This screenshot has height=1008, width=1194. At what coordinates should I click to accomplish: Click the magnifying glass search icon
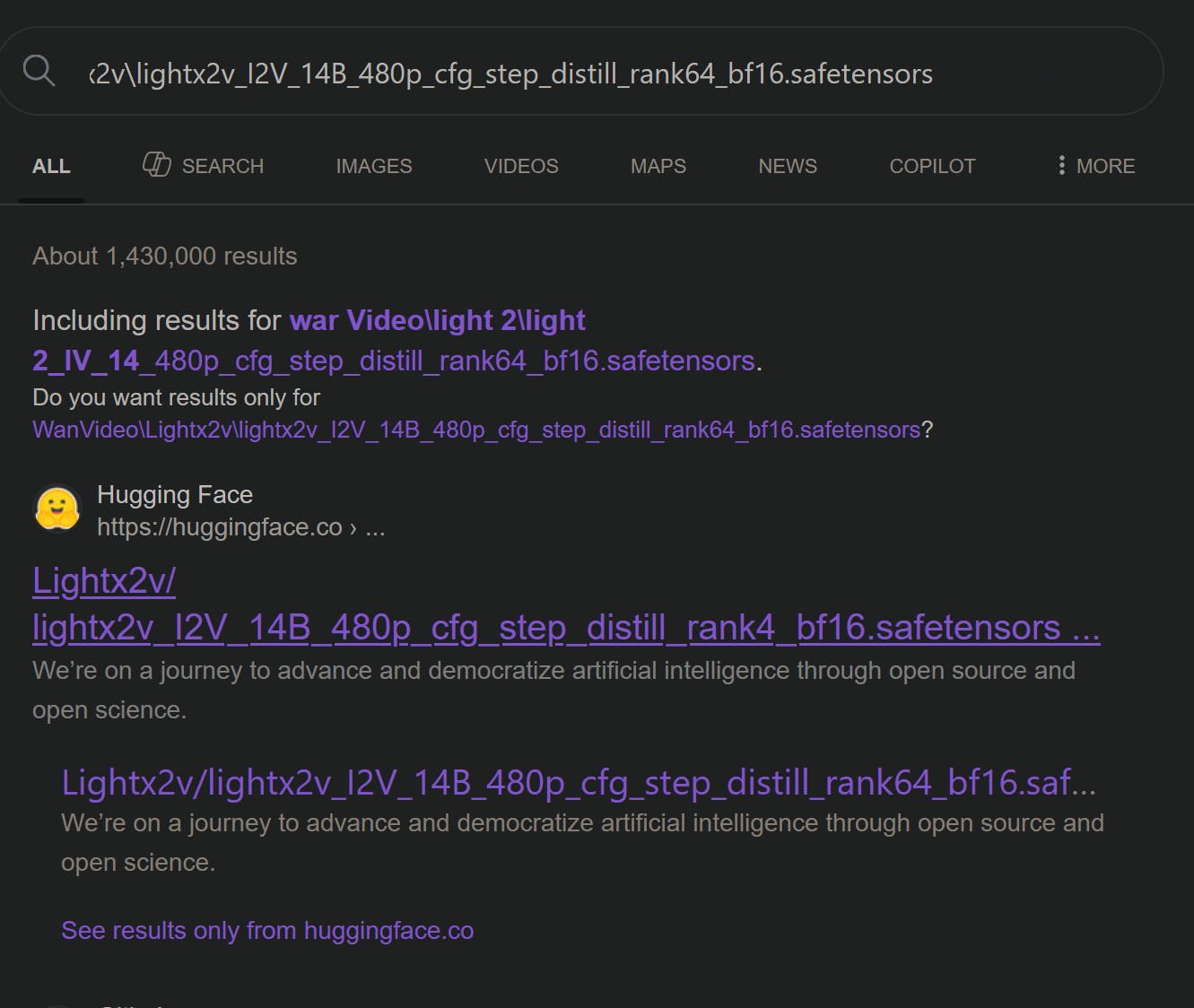pos(39,70)
